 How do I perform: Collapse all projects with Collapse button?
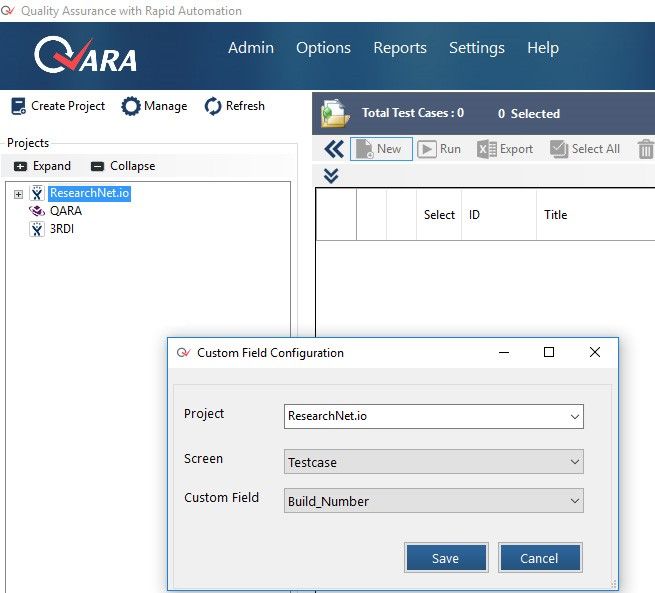pyautogui.click(x=123, y=166)
